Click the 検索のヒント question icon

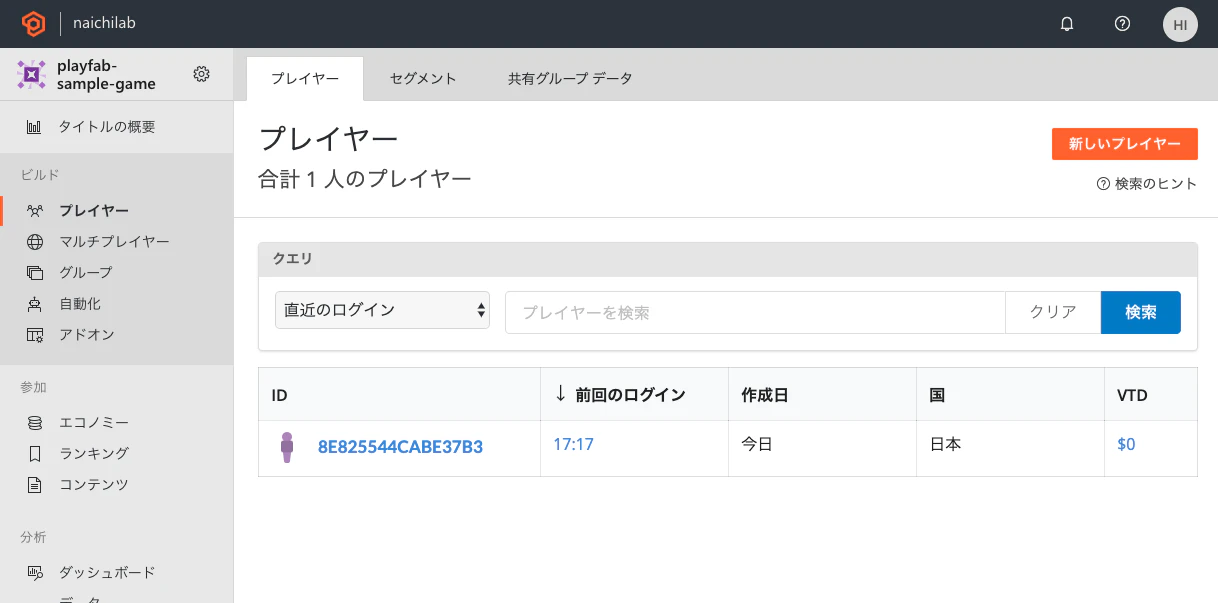coord(1104,184)
